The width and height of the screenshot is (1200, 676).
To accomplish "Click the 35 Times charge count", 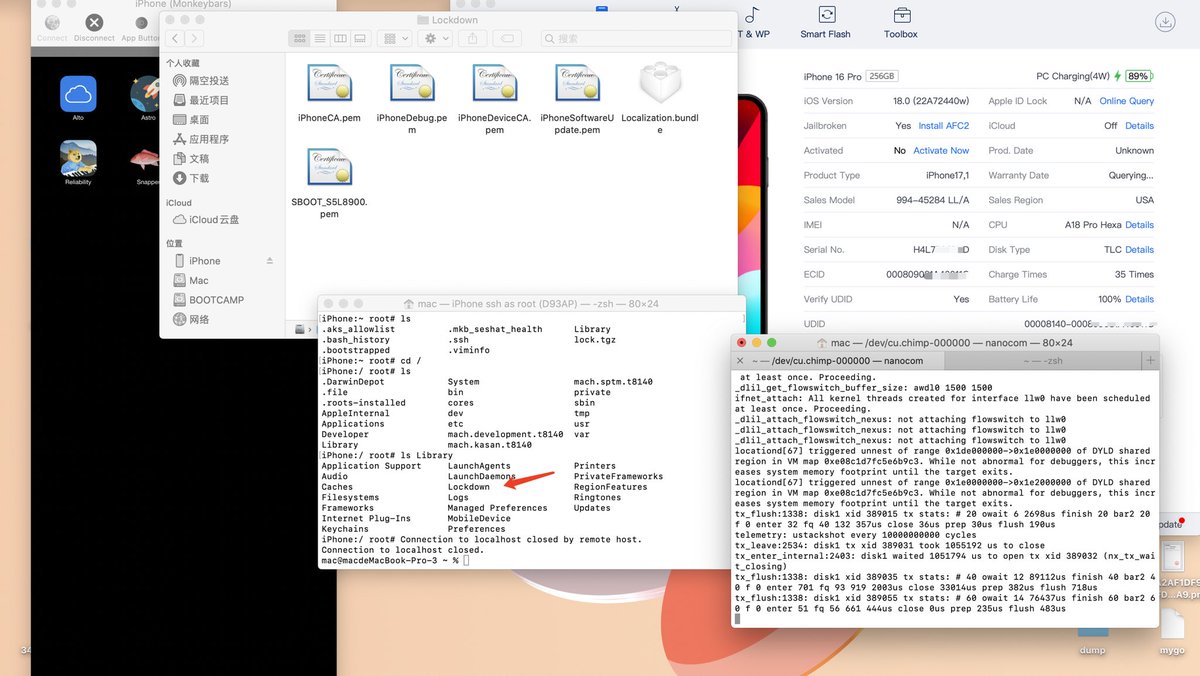I will 1134,275.
